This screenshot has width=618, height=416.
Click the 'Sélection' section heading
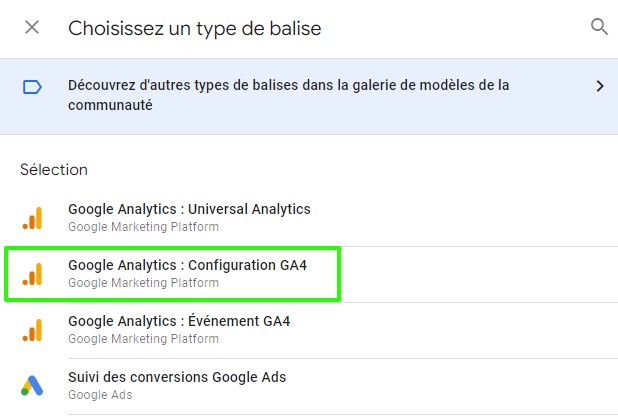tap(54, 170)
